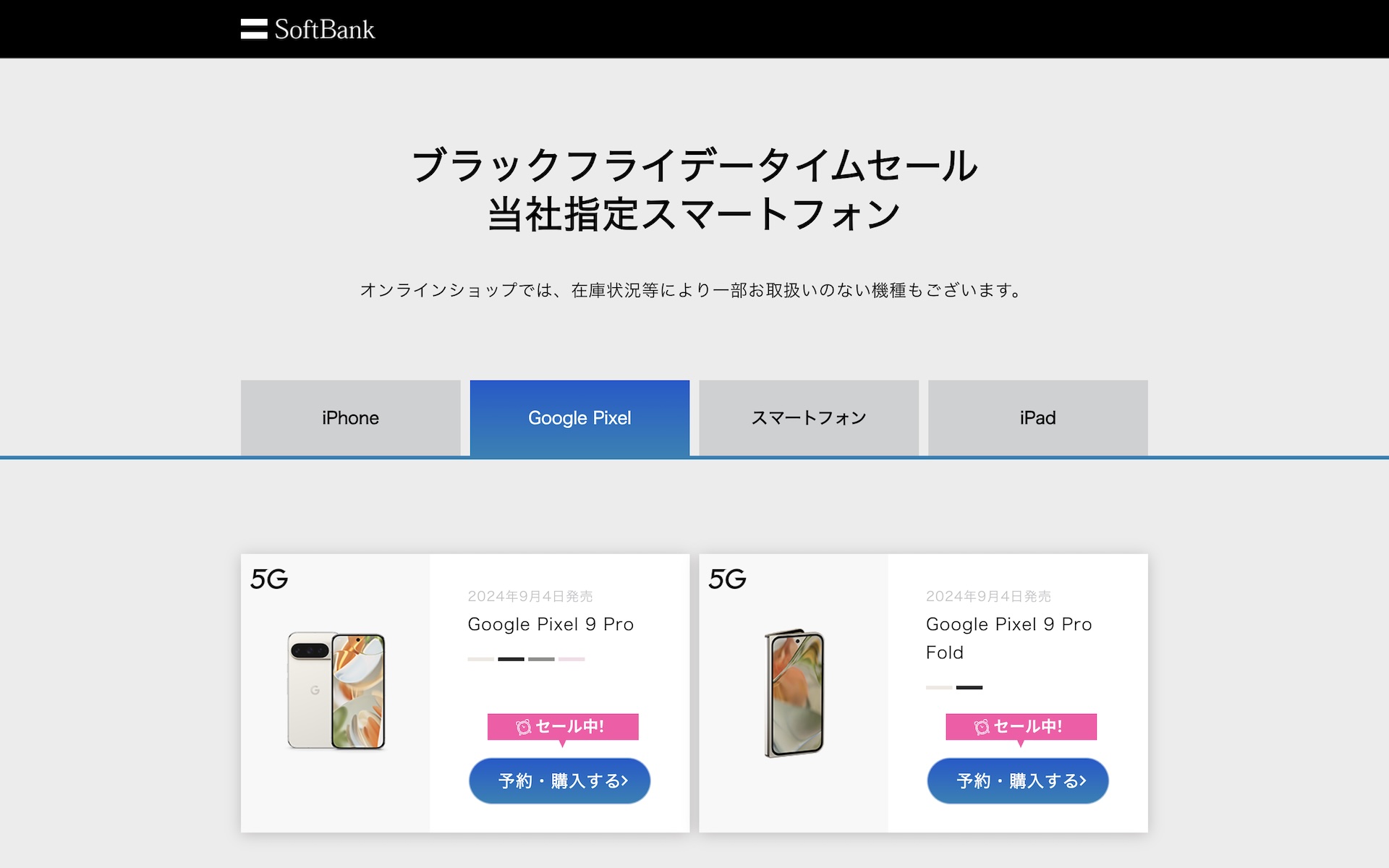
Task: Select the black color swatch for Pixel 9 Pro
Action: point(511,659)
